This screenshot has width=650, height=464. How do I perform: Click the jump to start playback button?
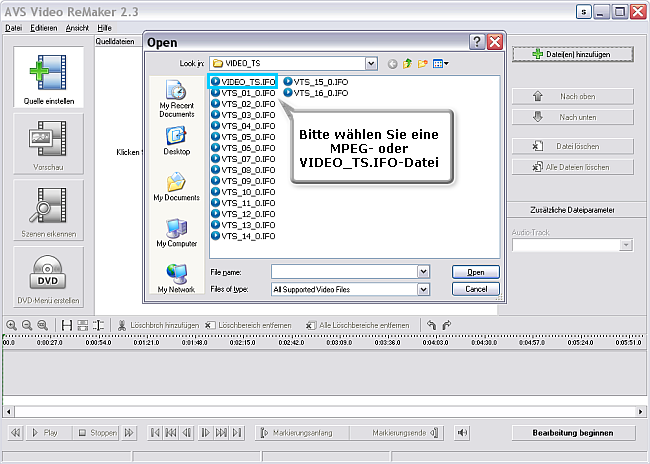[155, 433]
